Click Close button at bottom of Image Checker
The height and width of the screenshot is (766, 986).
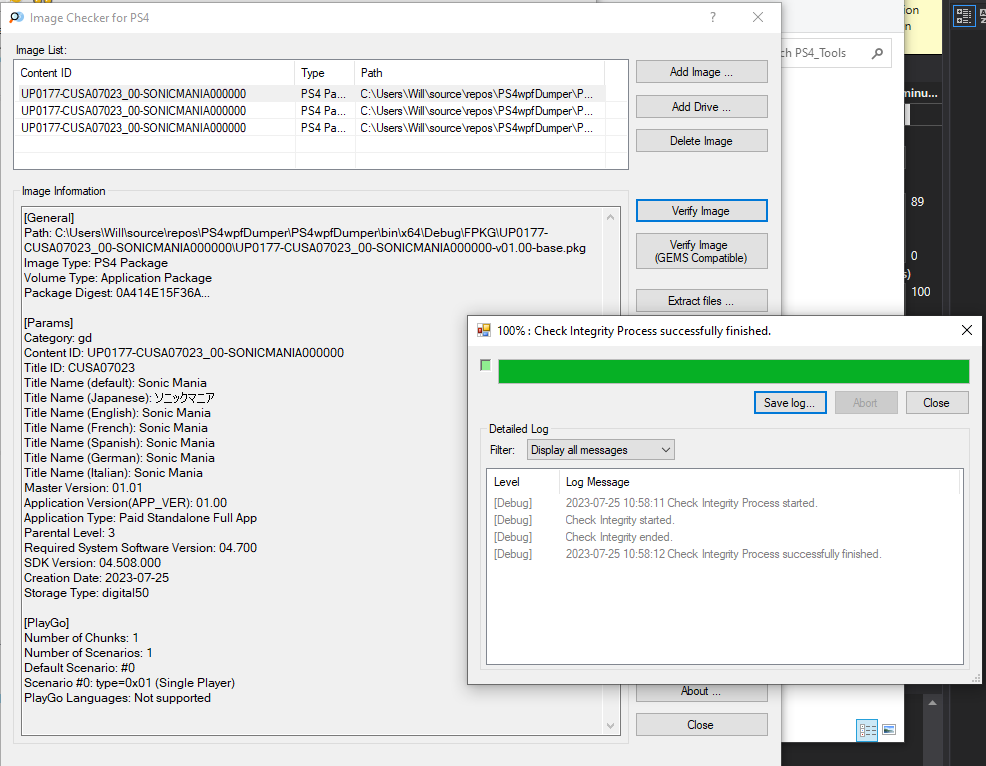pos(701,724)
